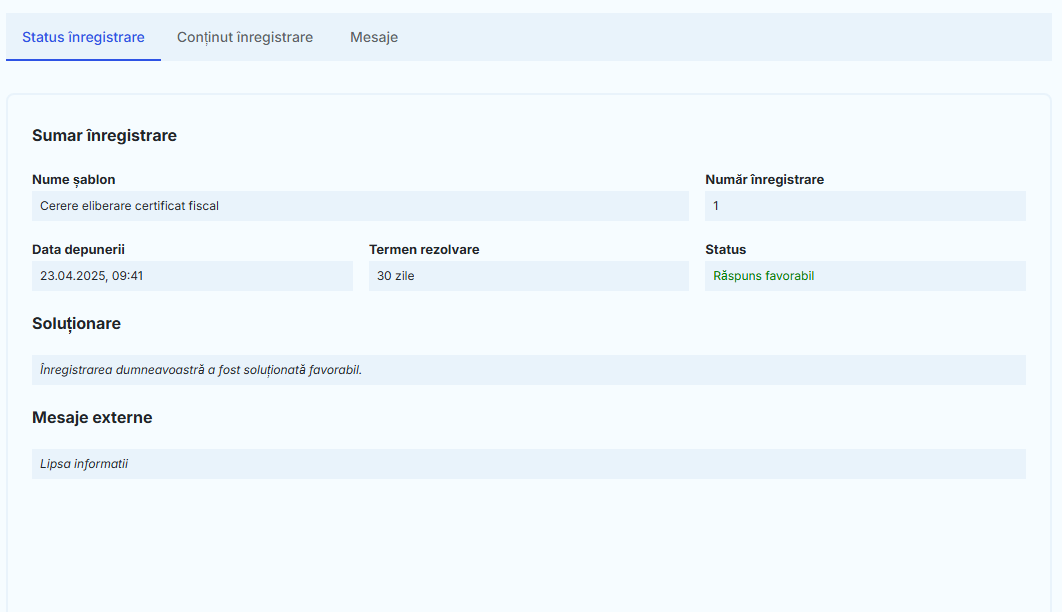This screenshot has height=612, width=1062.
Task: Click the Lipsa informatii message box
Action: click(x=84, y=464)
